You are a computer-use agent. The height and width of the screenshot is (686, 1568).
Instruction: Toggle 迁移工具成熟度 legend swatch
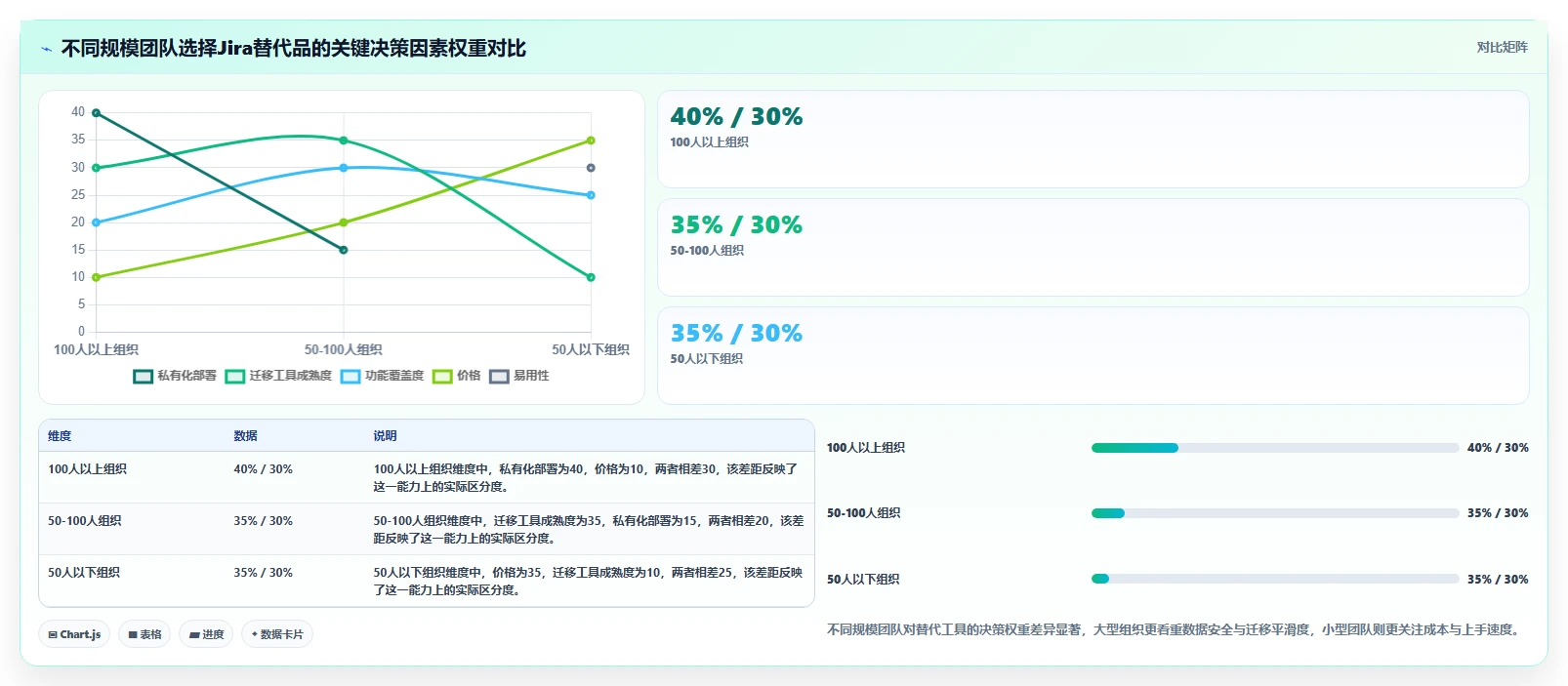[x=234, y=377]
